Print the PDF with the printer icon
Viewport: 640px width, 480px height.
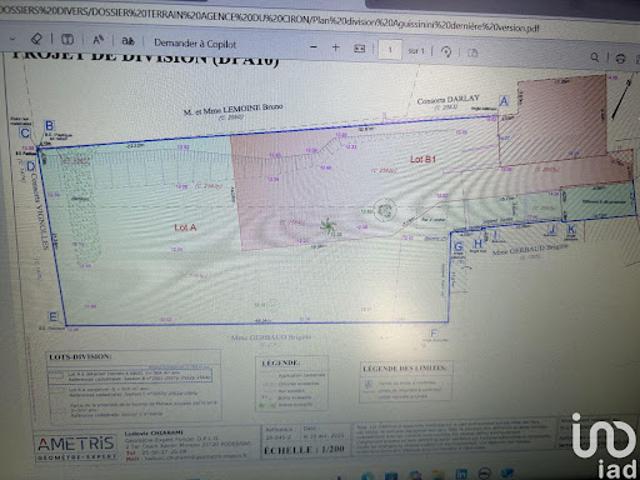pyautogui.click(x=620, y=58)
